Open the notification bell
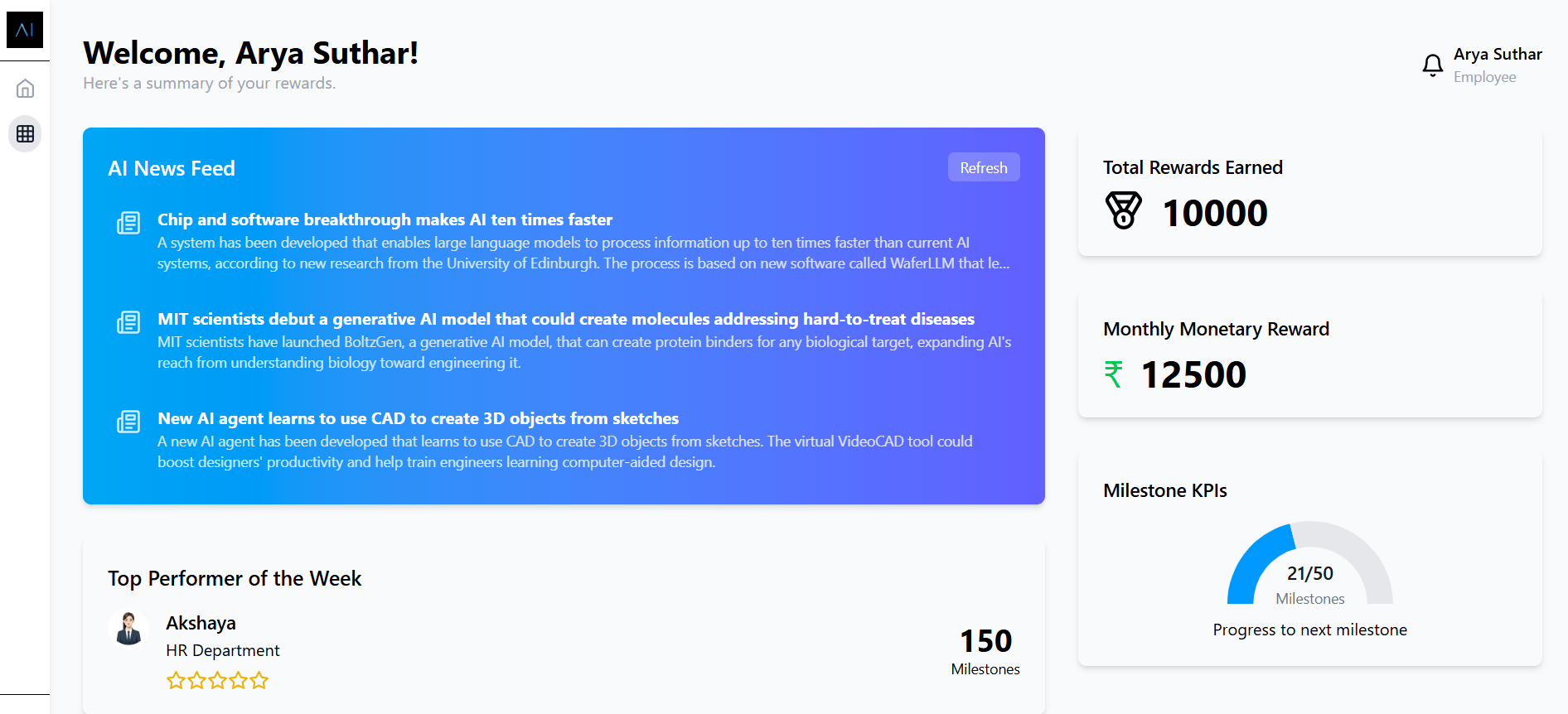 pyautogui.click(x=1432, y=65)
